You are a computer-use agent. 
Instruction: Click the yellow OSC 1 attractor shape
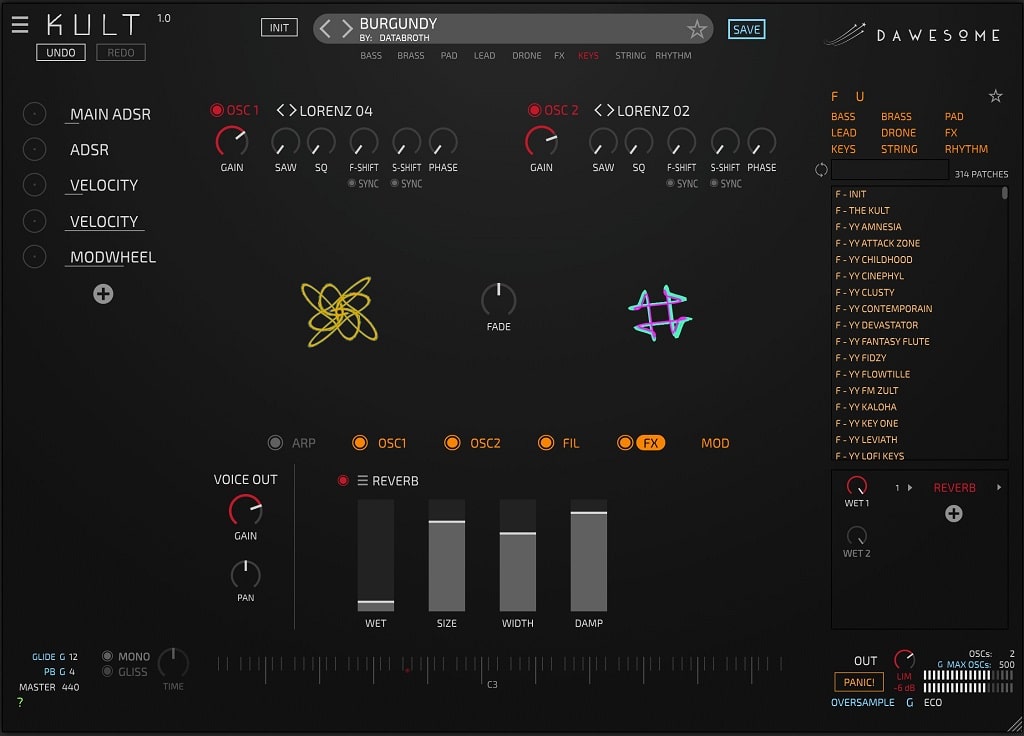pos(339,312)
